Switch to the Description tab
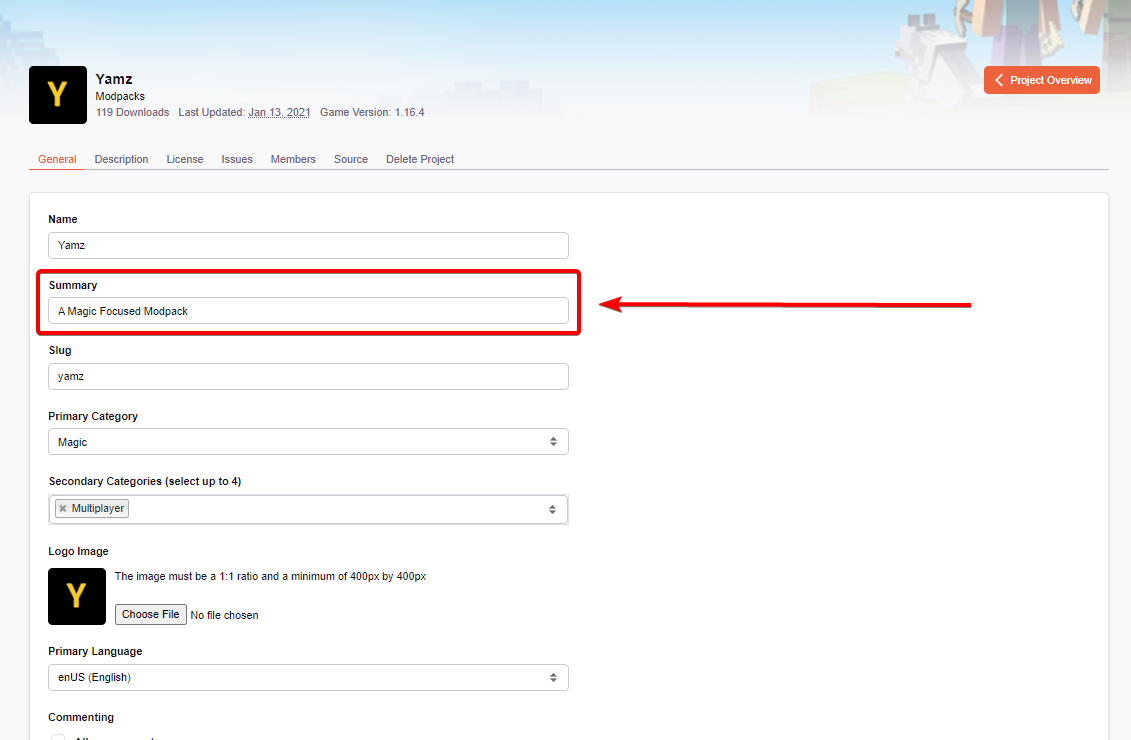This screenshot has height=740, width=1131. click(121, 159)
